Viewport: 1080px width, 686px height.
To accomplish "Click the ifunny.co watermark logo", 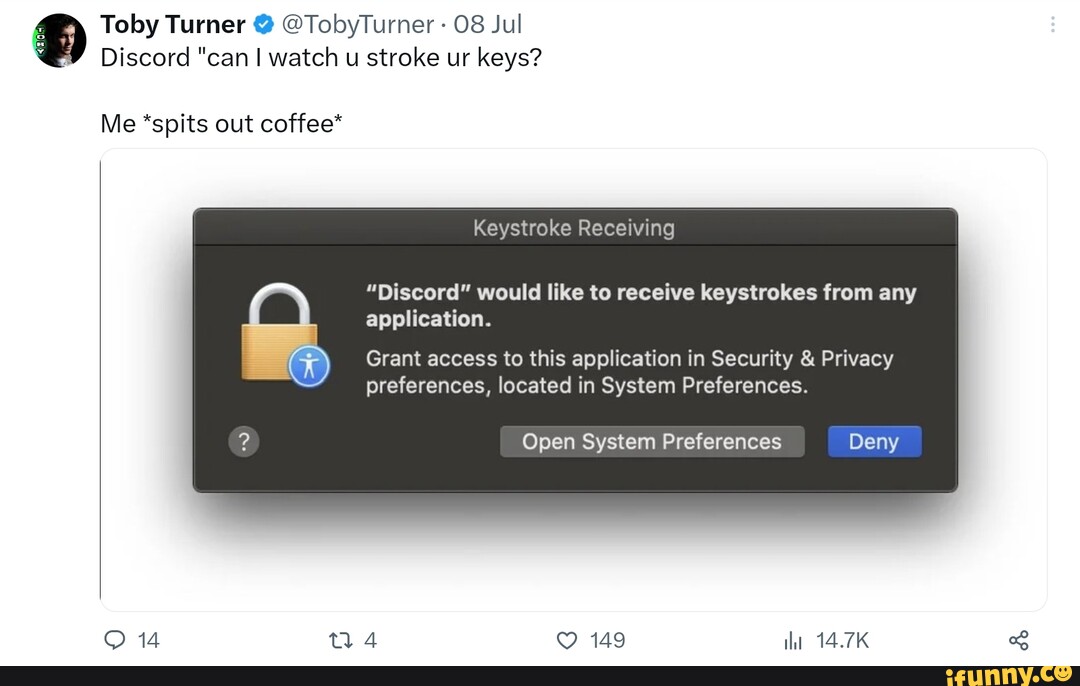I will click(x=1008, y=674).
